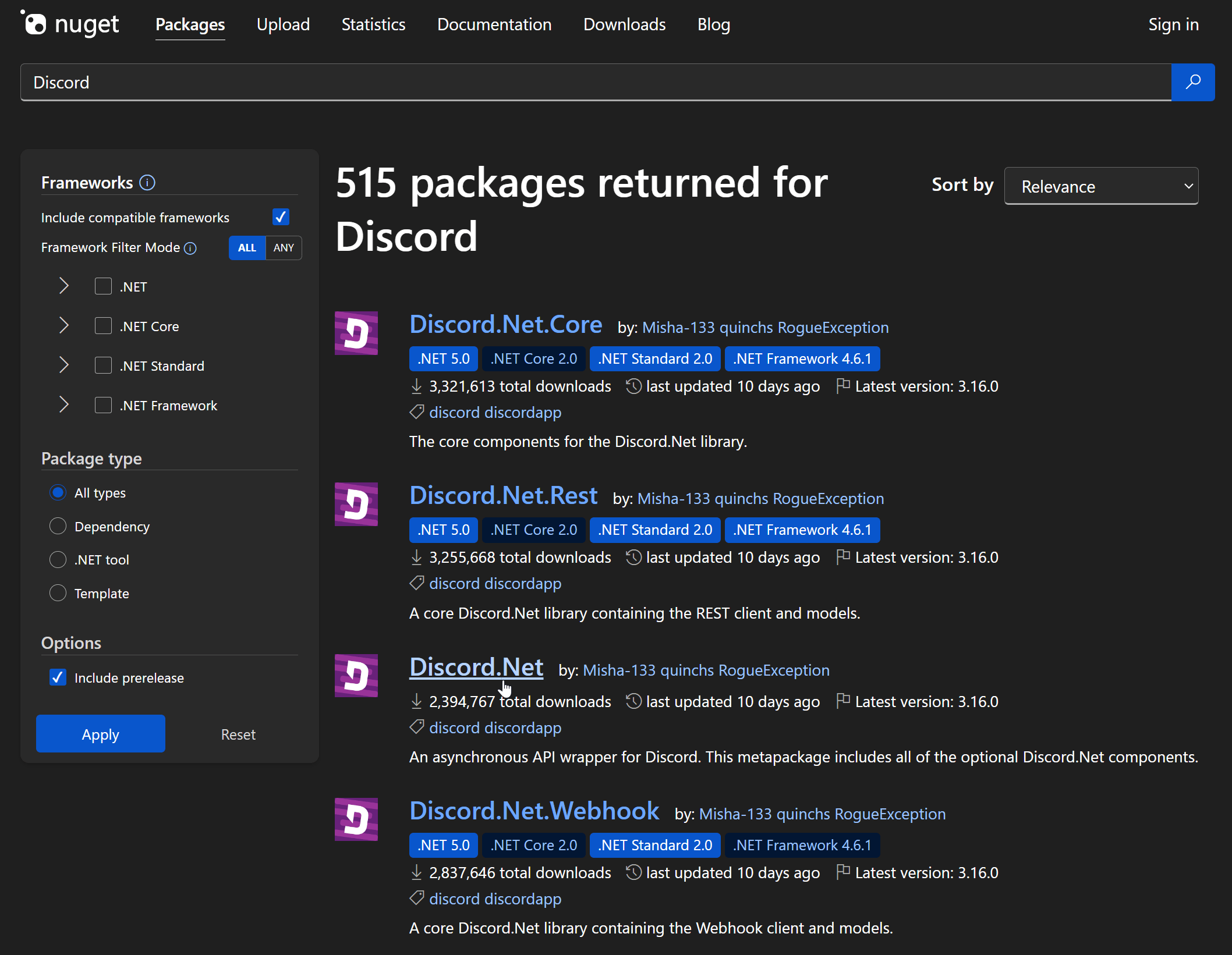
Task: Click the Apply filters button
Action: [101, 734]
